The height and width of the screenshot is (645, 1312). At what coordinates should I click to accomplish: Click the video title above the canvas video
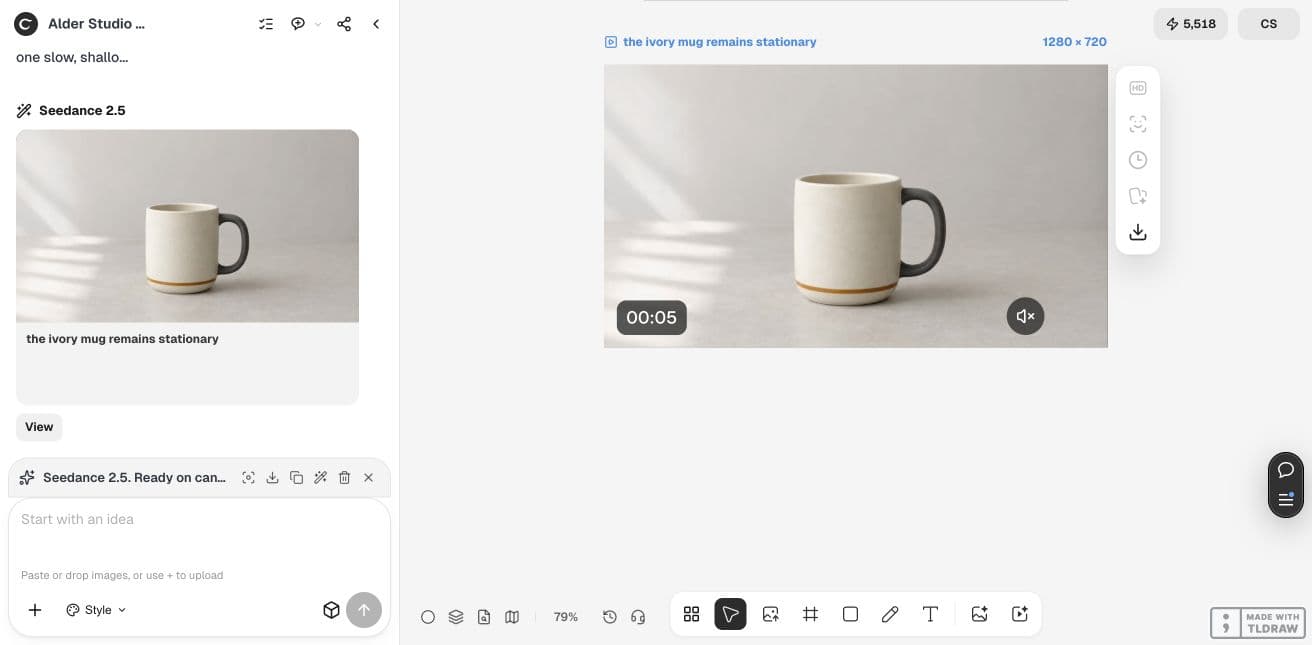click(719, 42)
